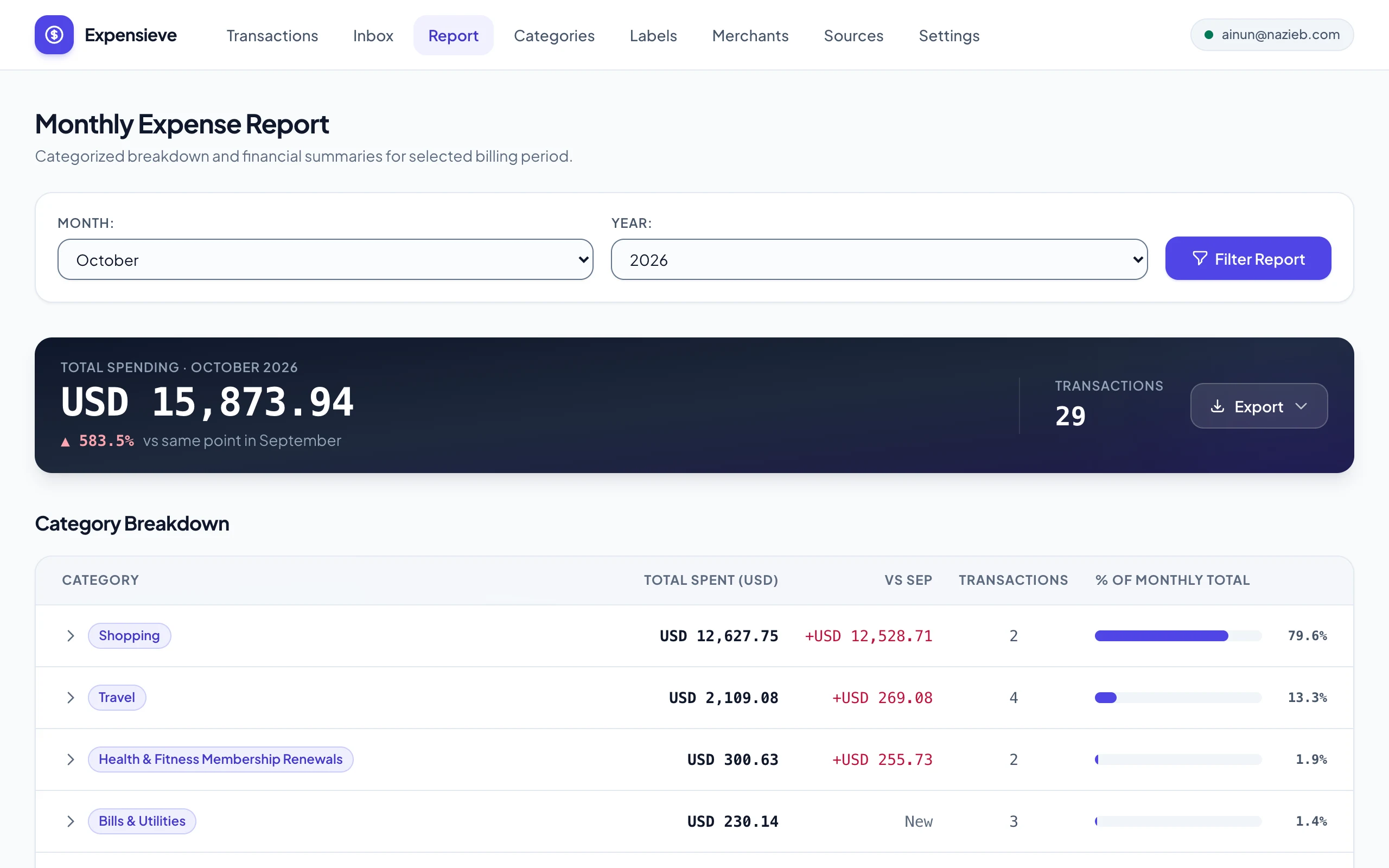Select the Report tab
This screenshot has width=1389, height=868.
point(453,36)
